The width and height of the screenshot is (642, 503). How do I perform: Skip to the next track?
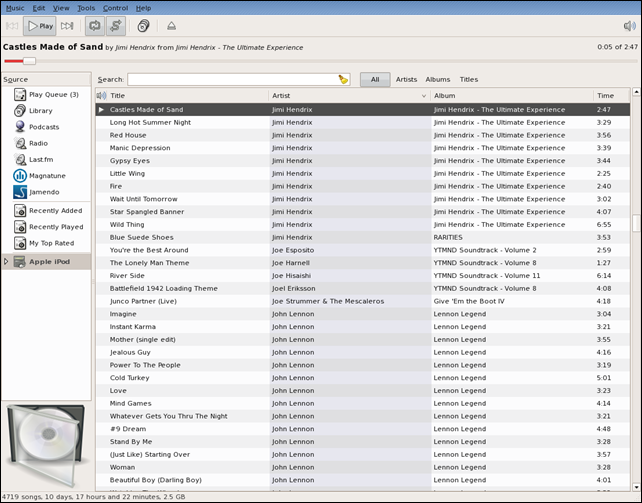[67, 26]
